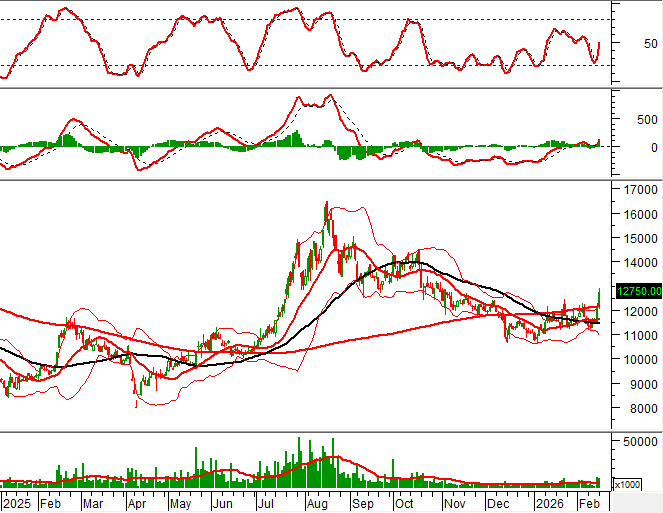This screenshot has height=513, width=663.
Task: Click the 50 level label on oscillator panel
Action: [x=650, y=44]
